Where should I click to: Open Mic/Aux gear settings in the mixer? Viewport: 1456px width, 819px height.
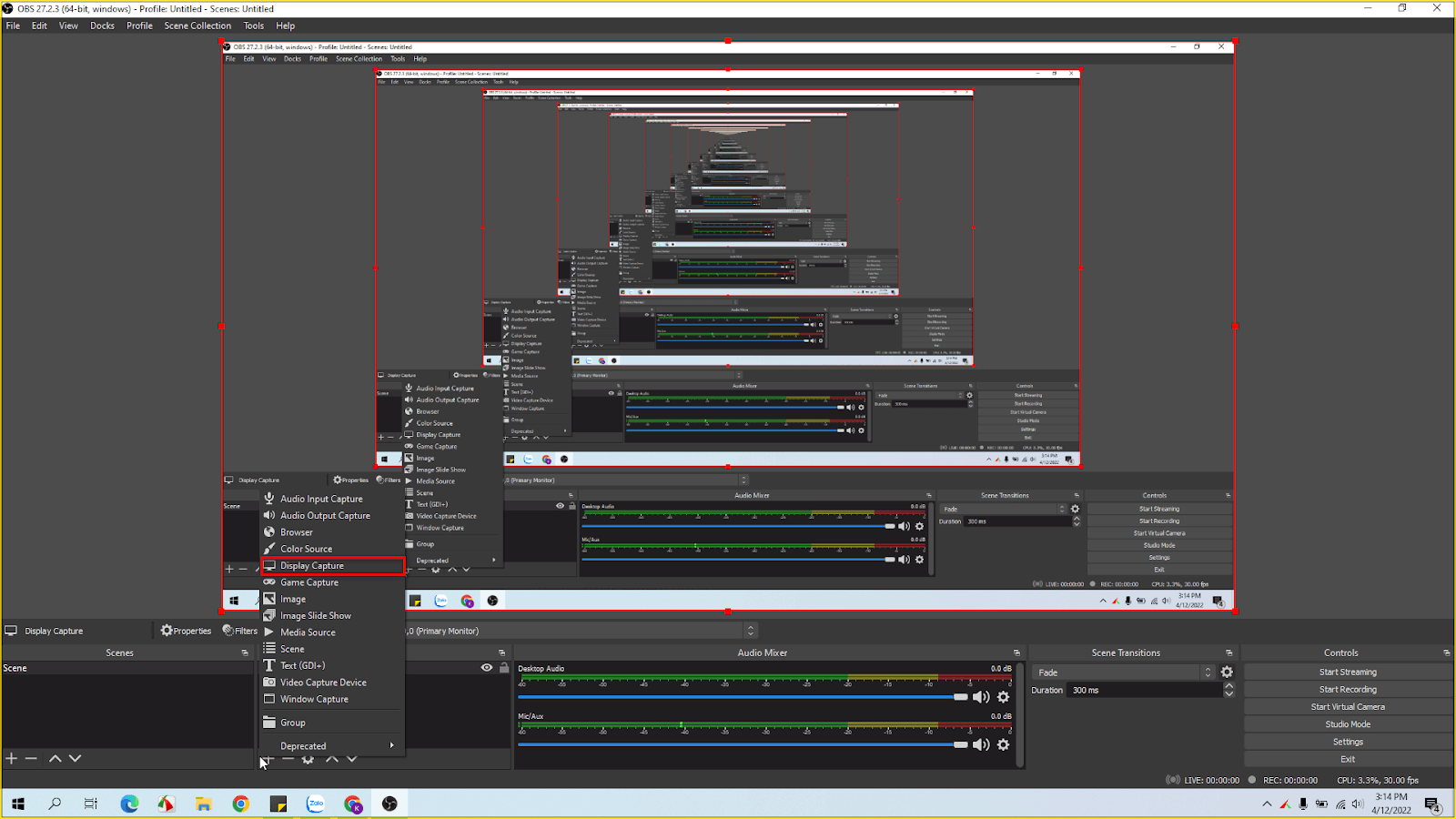coord(1003,744)
